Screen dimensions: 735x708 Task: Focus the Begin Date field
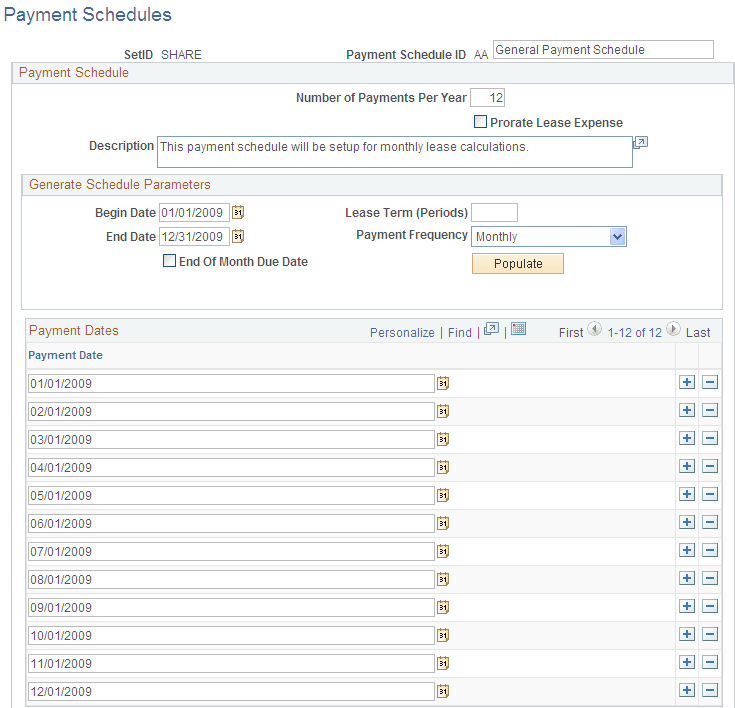pyautogui.click(x=195, y=212)
